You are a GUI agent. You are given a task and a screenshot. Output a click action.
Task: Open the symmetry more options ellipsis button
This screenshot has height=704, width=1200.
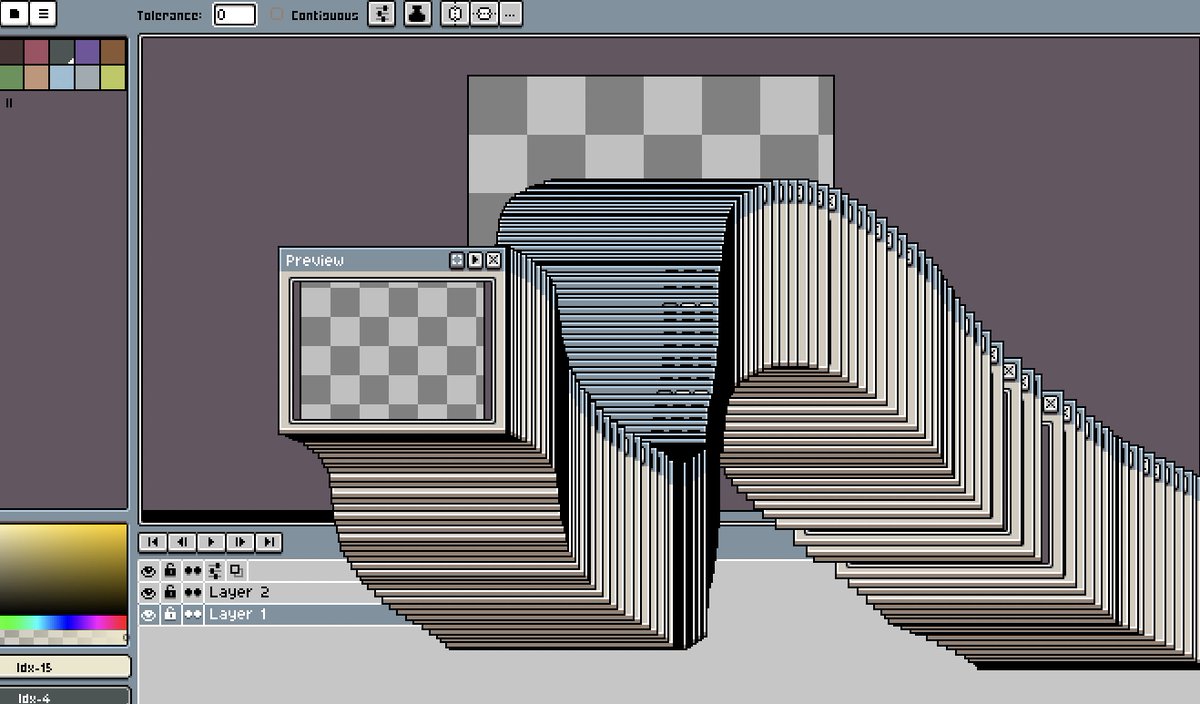[510, 14]
